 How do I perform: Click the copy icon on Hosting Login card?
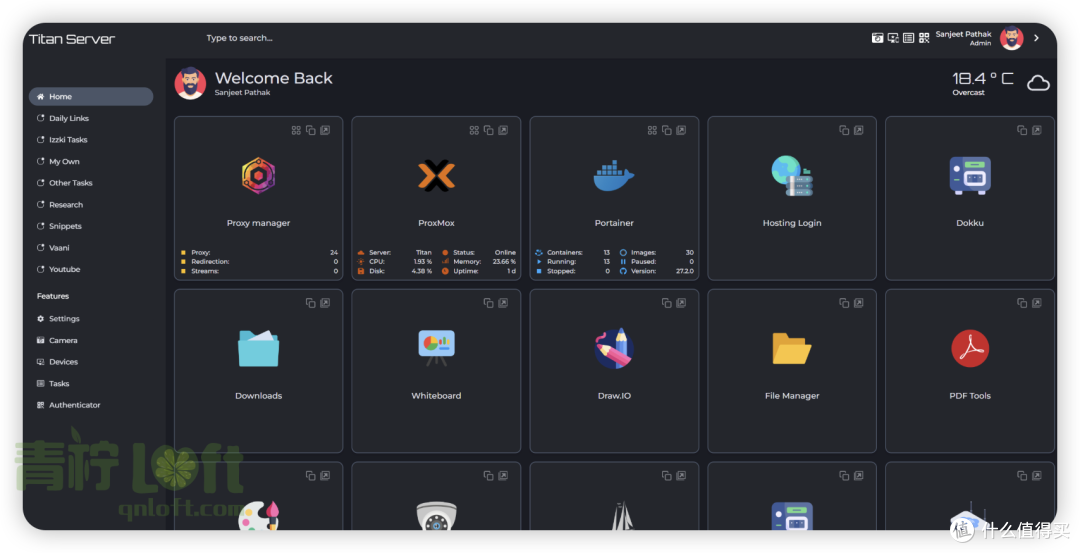pos(844,130)
